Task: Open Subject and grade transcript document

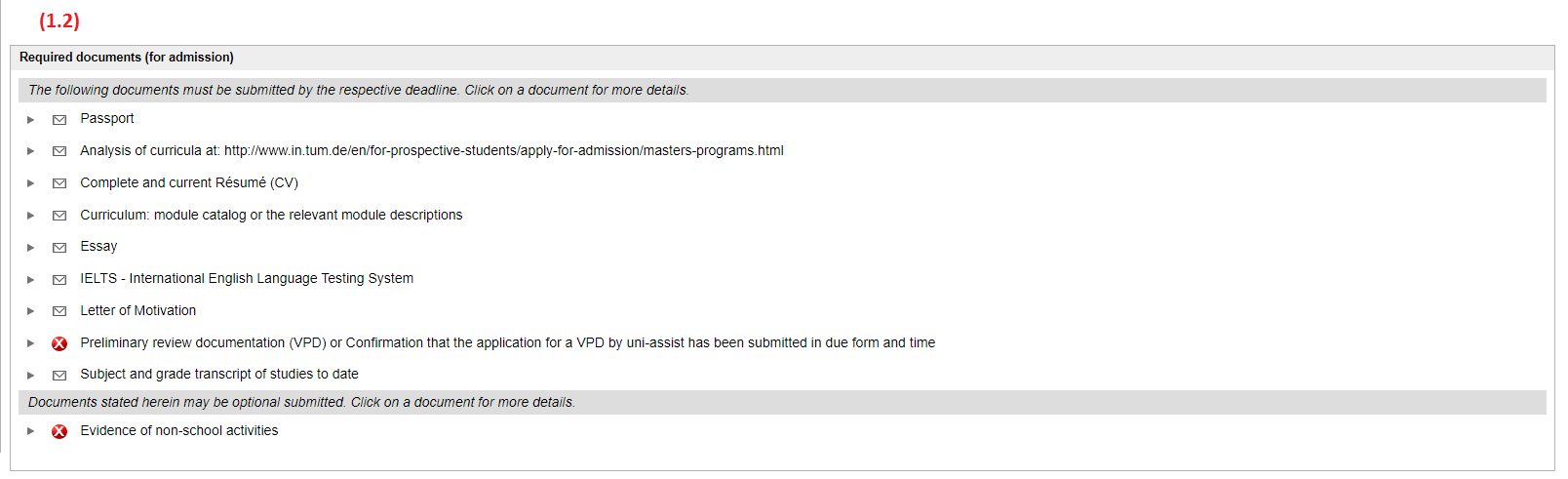Action: click(219, 374)
